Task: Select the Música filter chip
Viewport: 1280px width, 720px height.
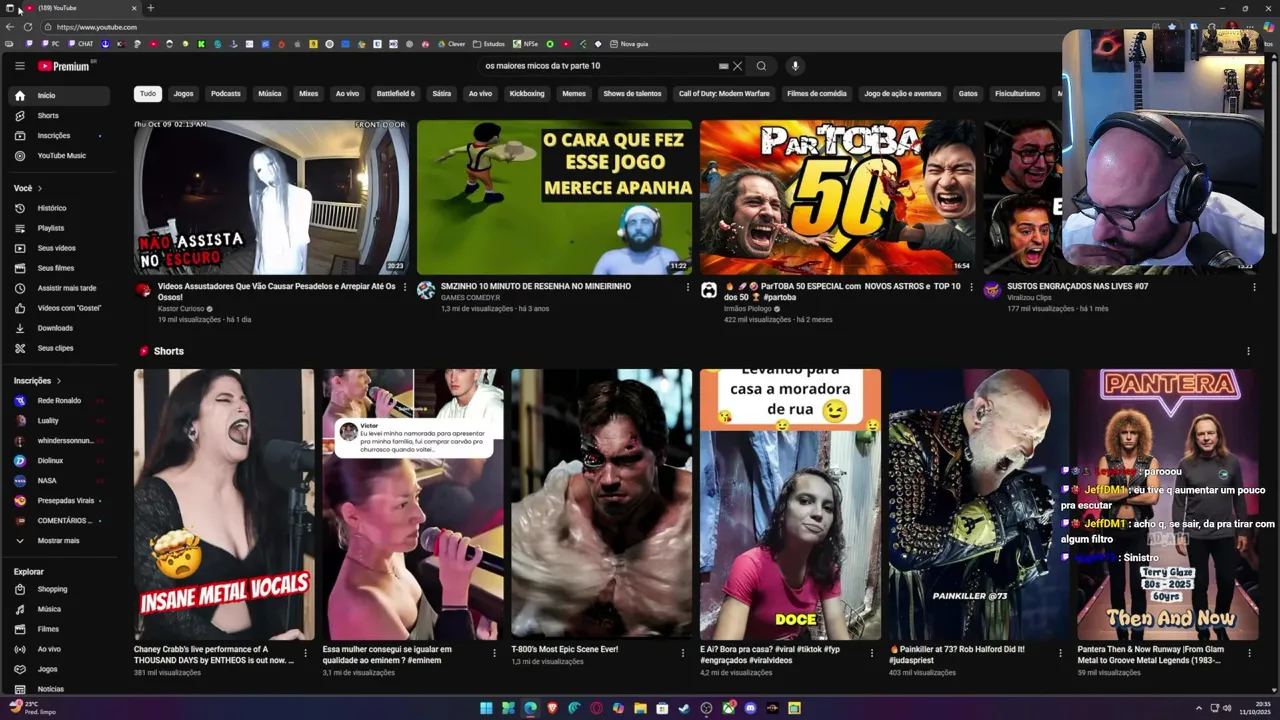Action: click(x=270, y=94)
